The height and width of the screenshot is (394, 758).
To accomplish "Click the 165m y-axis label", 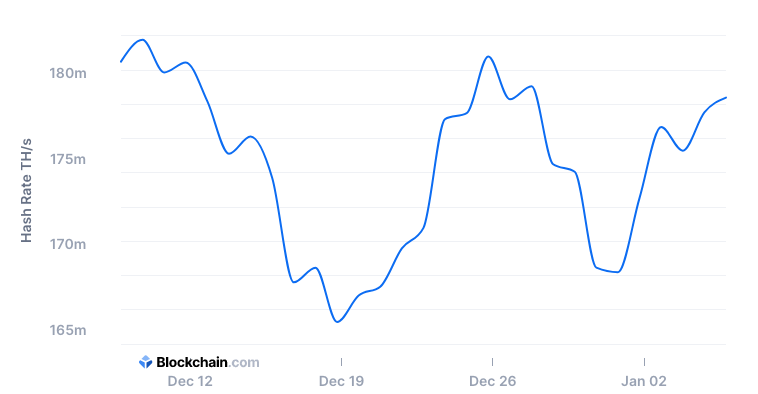I will coord(68,330).
